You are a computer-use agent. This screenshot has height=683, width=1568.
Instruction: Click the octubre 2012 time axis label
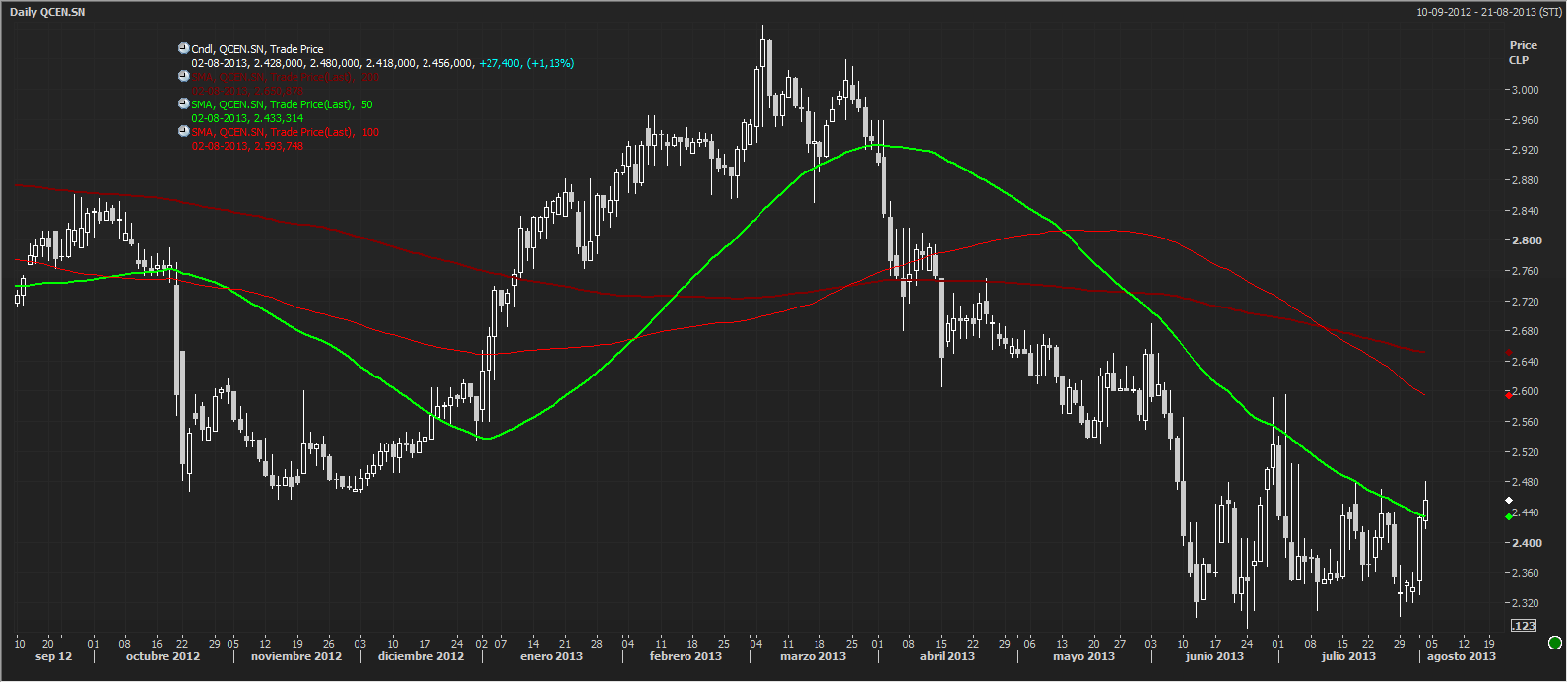tap(163, 656)
